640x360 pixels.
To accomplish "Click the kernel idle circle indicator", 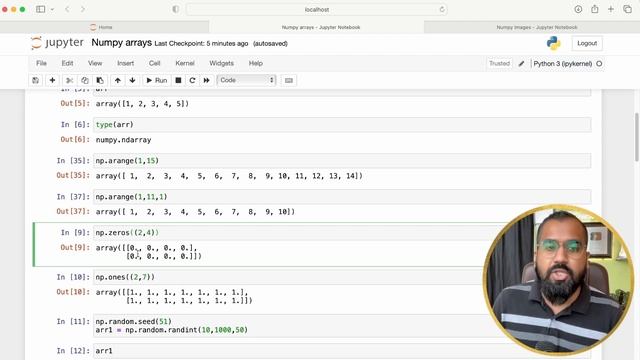I will tap(599, 64).
